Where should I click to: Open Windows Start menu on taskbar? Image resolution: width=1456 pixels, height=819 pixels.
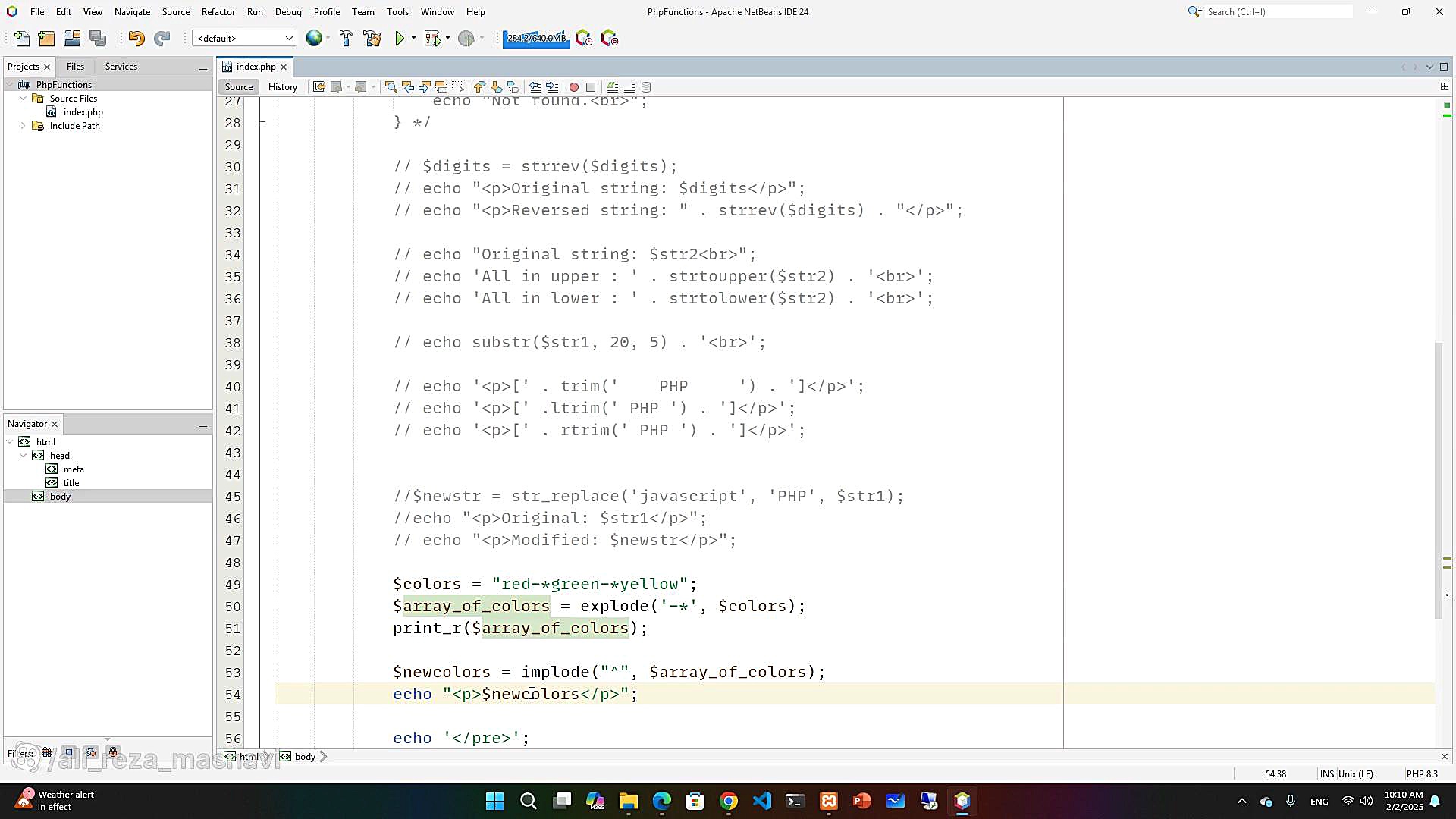[494, 801]
